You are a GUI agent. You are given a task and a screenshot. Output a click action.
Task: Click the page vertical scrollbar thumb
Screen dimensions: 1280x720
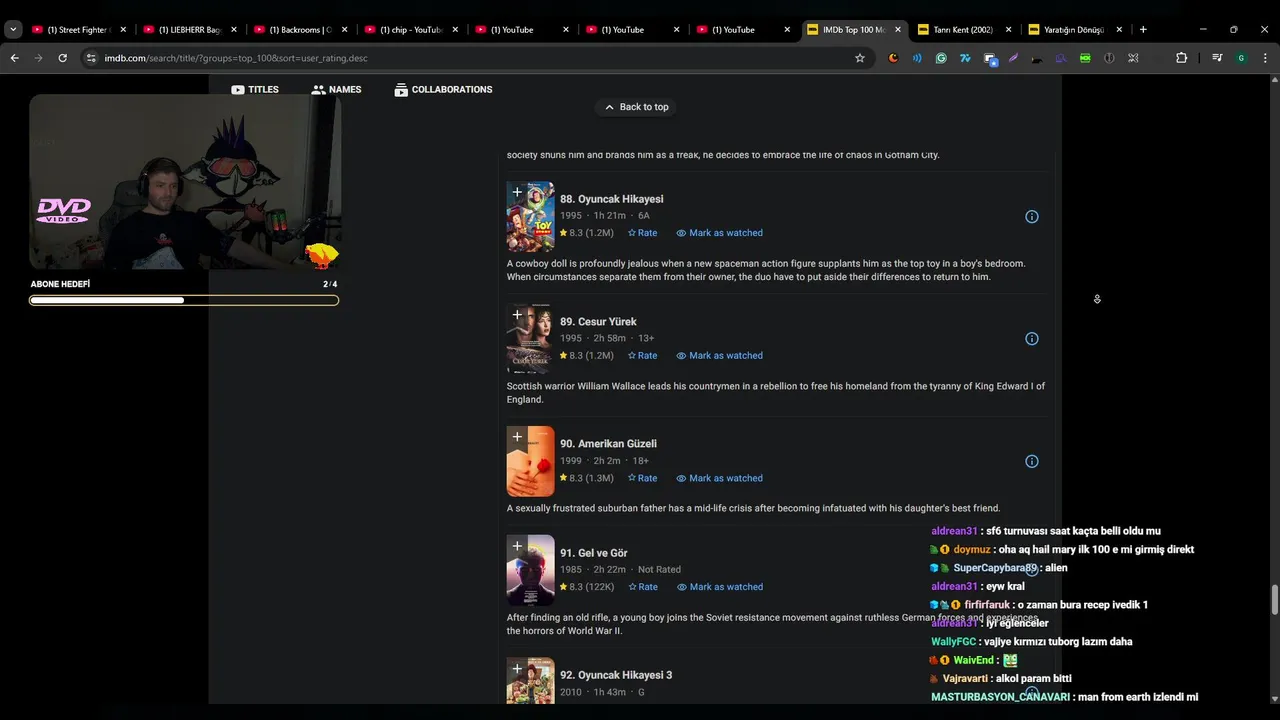click(1274, 601)
